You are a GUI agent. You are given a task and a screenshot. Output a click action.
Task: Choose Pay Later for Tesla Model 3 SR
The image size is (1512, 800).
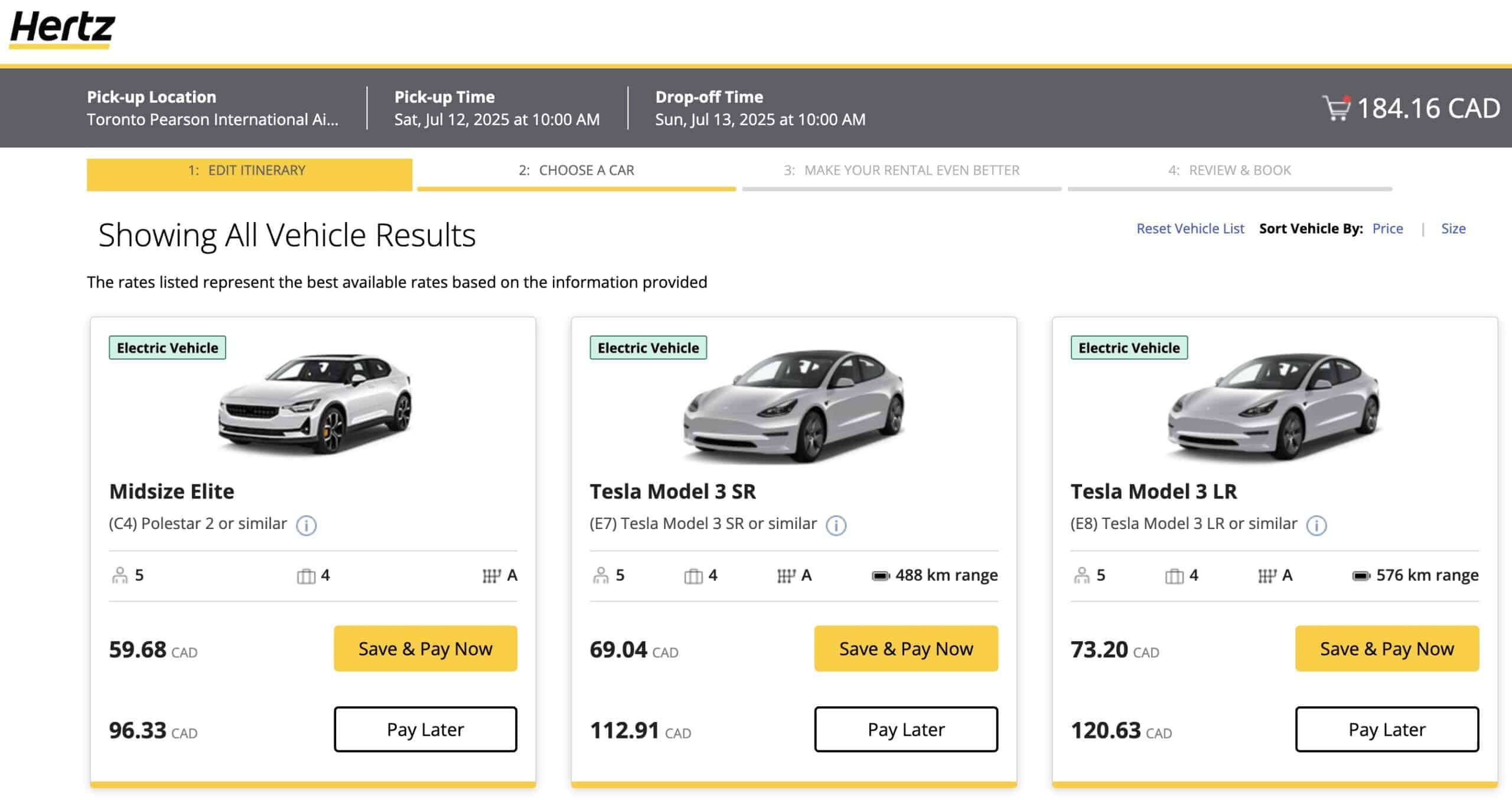point(906,729)
